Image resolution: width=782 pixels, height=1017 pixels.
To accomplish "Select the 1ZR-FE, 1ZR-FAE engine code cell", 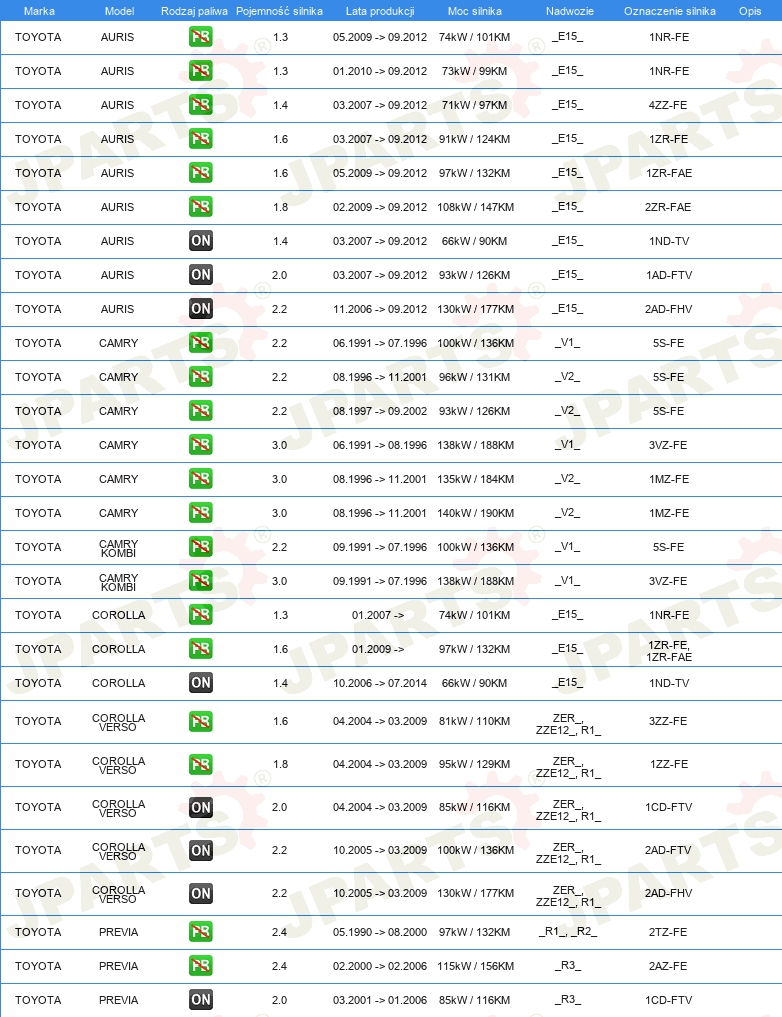I will [x=669, y=651].
